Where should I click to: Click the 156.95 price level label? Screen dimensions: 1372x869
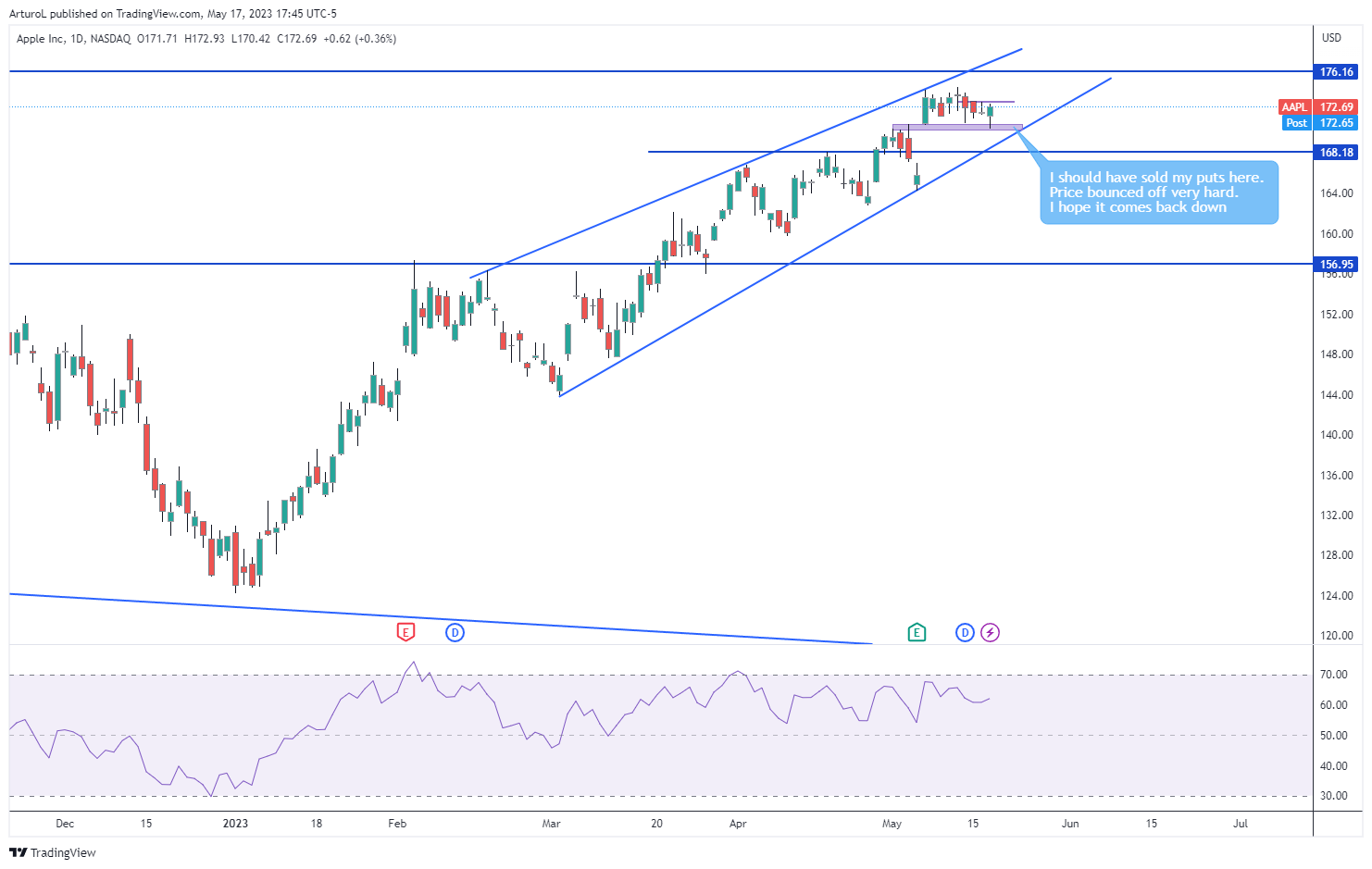click(1336, 264)
